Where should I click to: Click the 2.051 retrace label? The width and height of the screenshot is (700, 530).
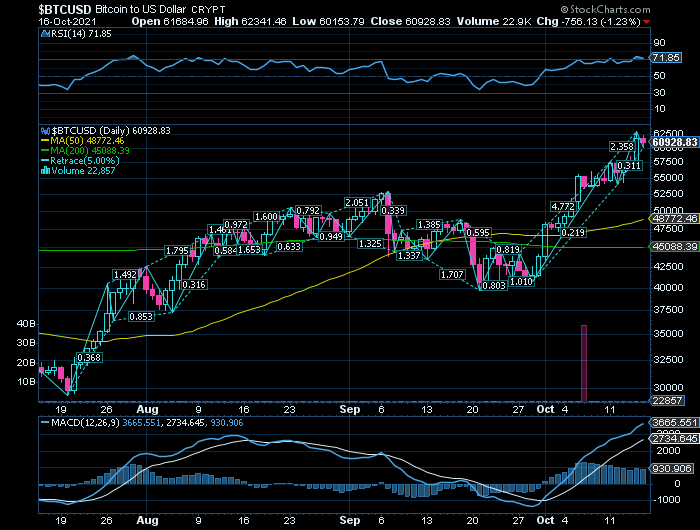[357, 203]
